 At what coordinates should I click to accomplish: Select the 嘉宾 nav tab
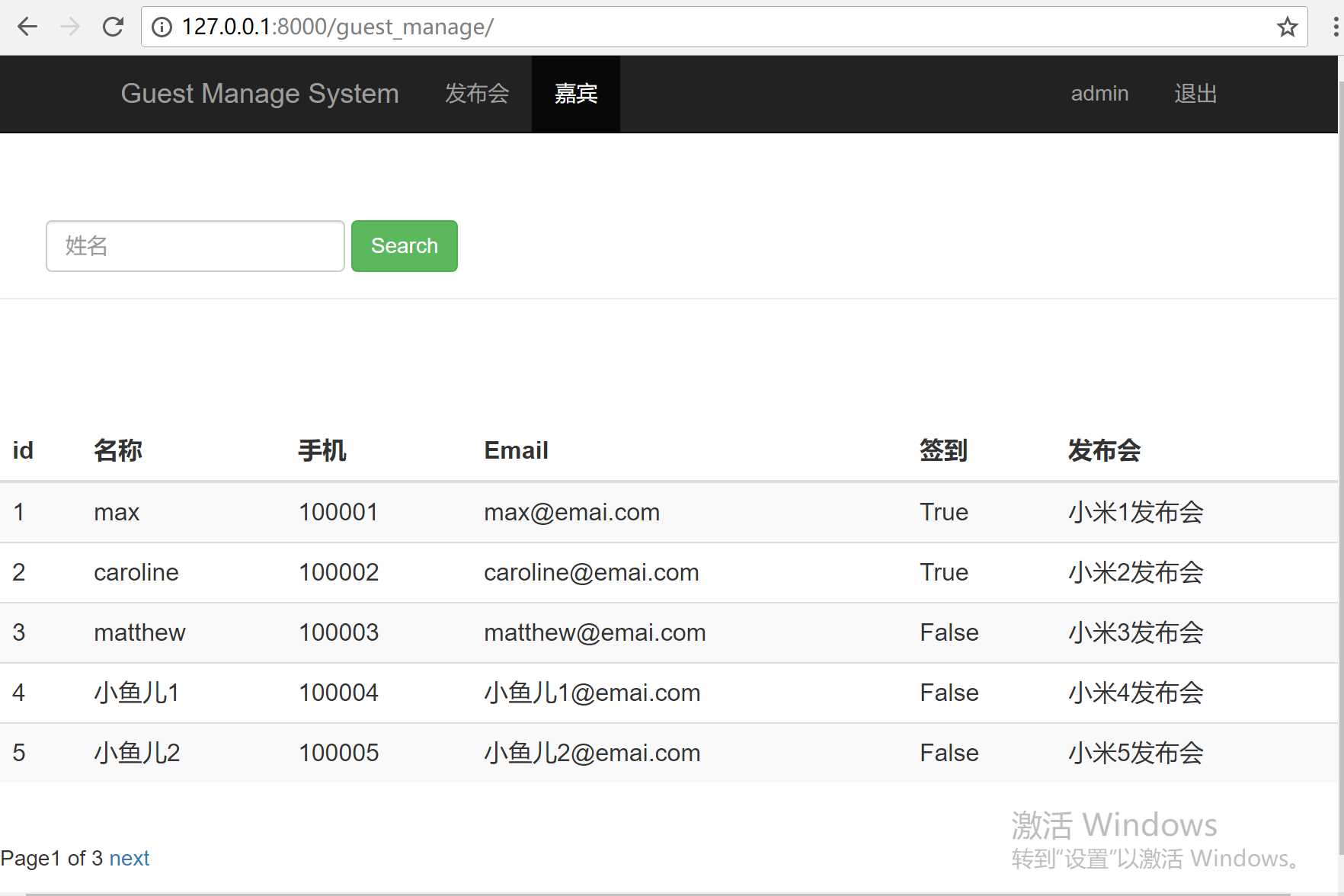tap(576, 94)
